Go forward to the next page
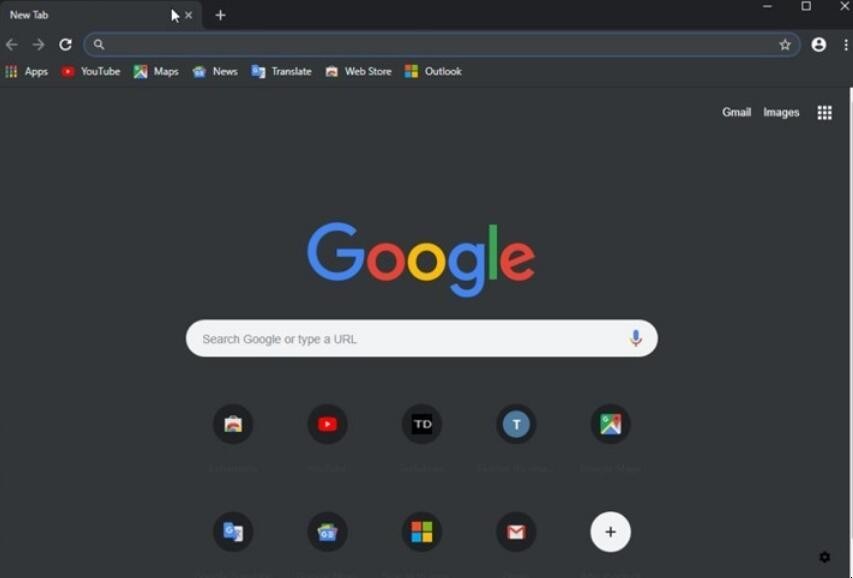Image resolution: width=853 pixels, height=578 pixels. 38,45
